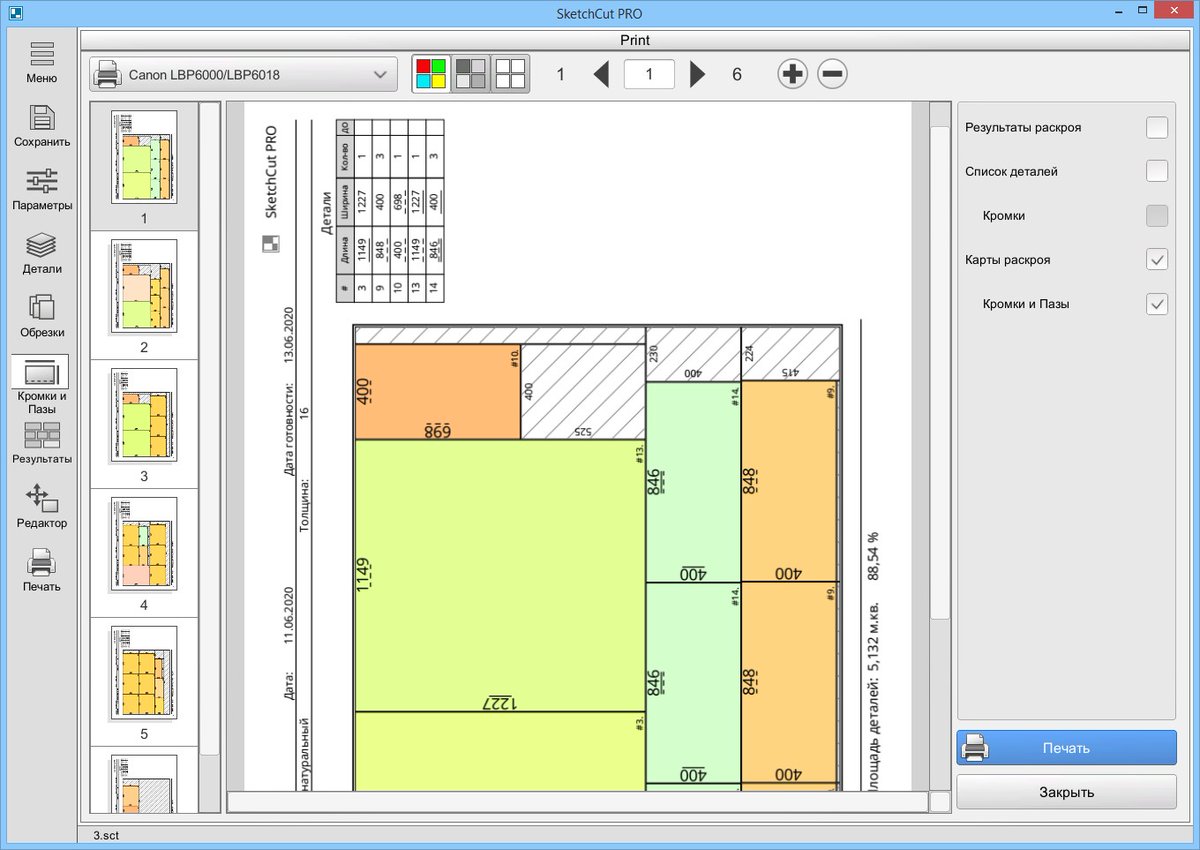This screenshot has width=1200, height=850.
Task: Select Кромки и Пазы sidebar icon
Action: pyautogui.click(x=41, y=373)
